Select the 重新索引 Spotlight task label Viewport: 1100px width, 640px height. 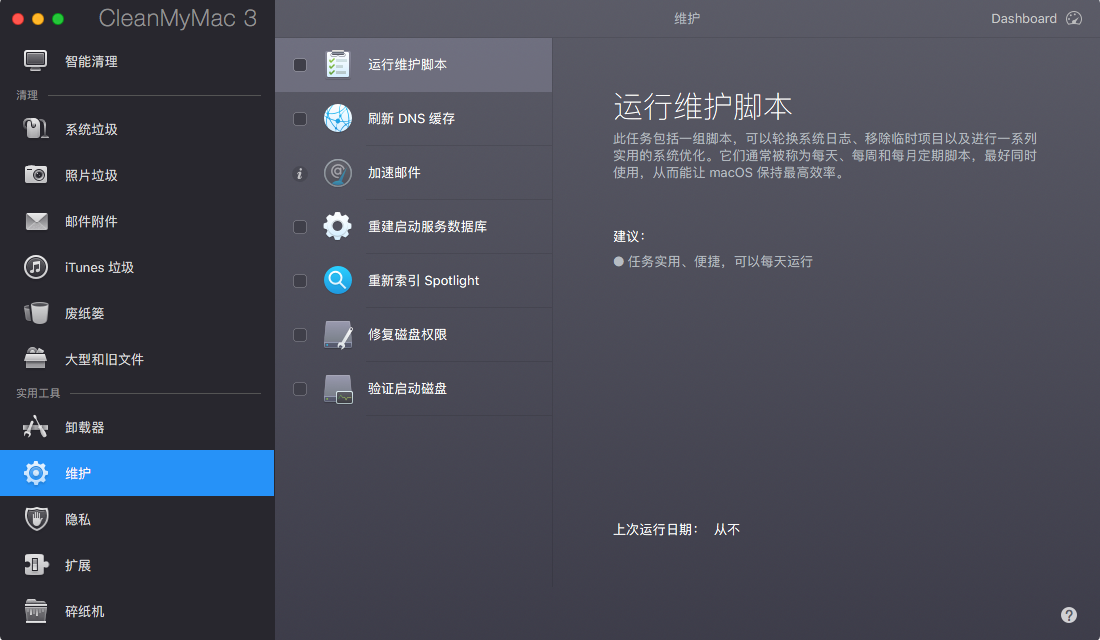[x=424, y=281]
